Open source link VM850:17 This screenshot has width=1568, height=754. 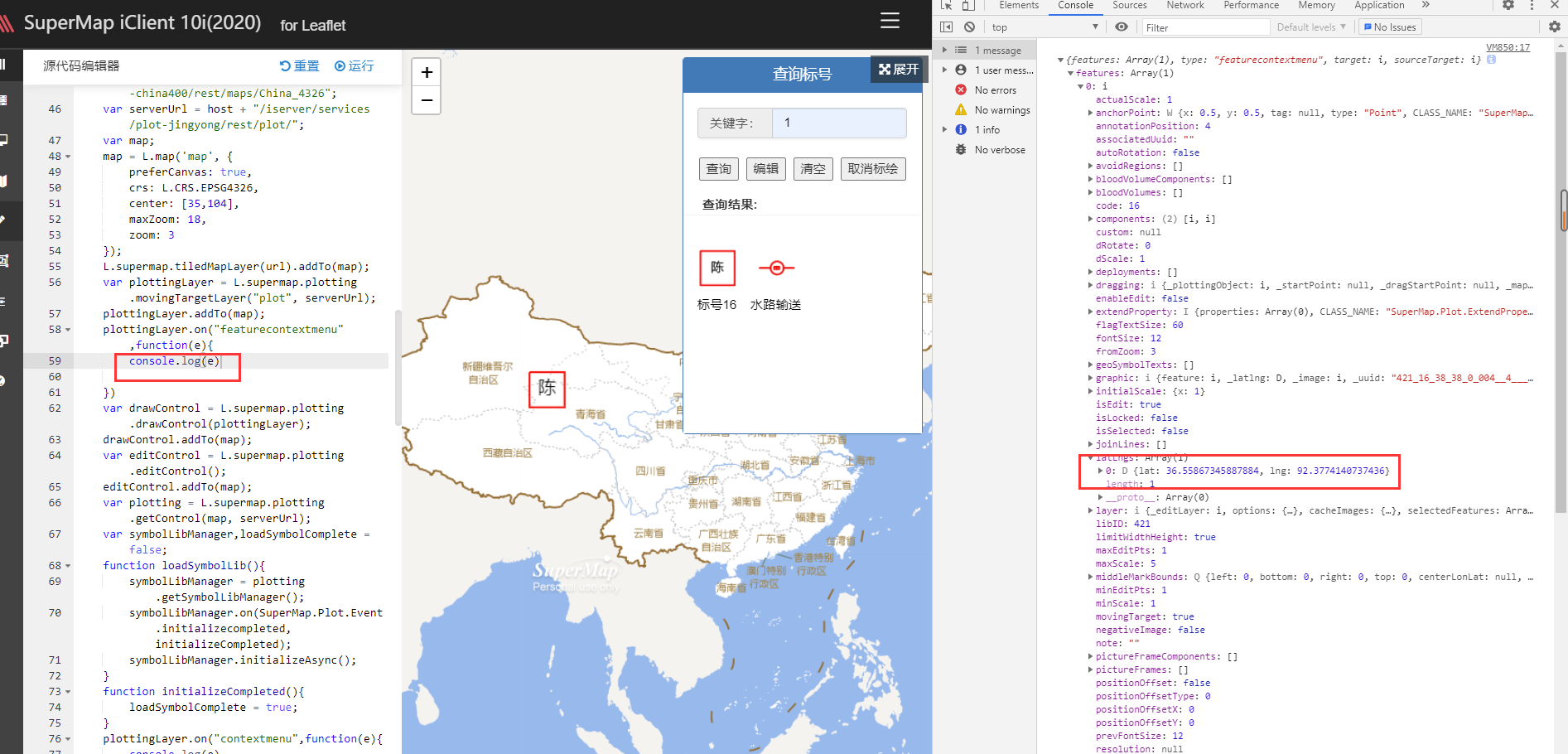(1508, 47)
